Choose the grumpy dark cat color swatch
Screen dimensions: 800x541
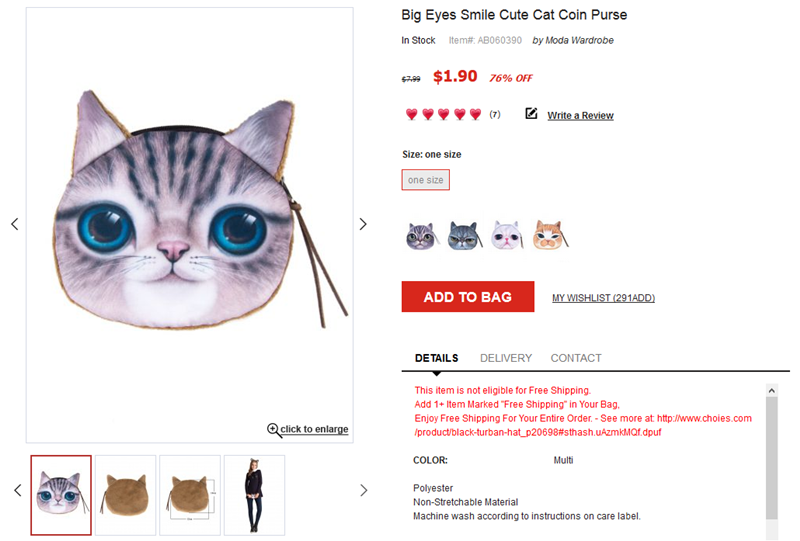click(x=463, y=236)
